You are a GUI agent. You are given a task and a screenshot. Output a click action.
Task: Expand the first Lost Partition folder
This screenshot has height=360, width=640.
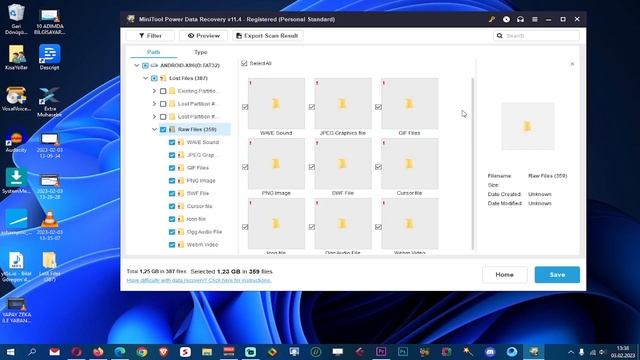click(154, 104)
